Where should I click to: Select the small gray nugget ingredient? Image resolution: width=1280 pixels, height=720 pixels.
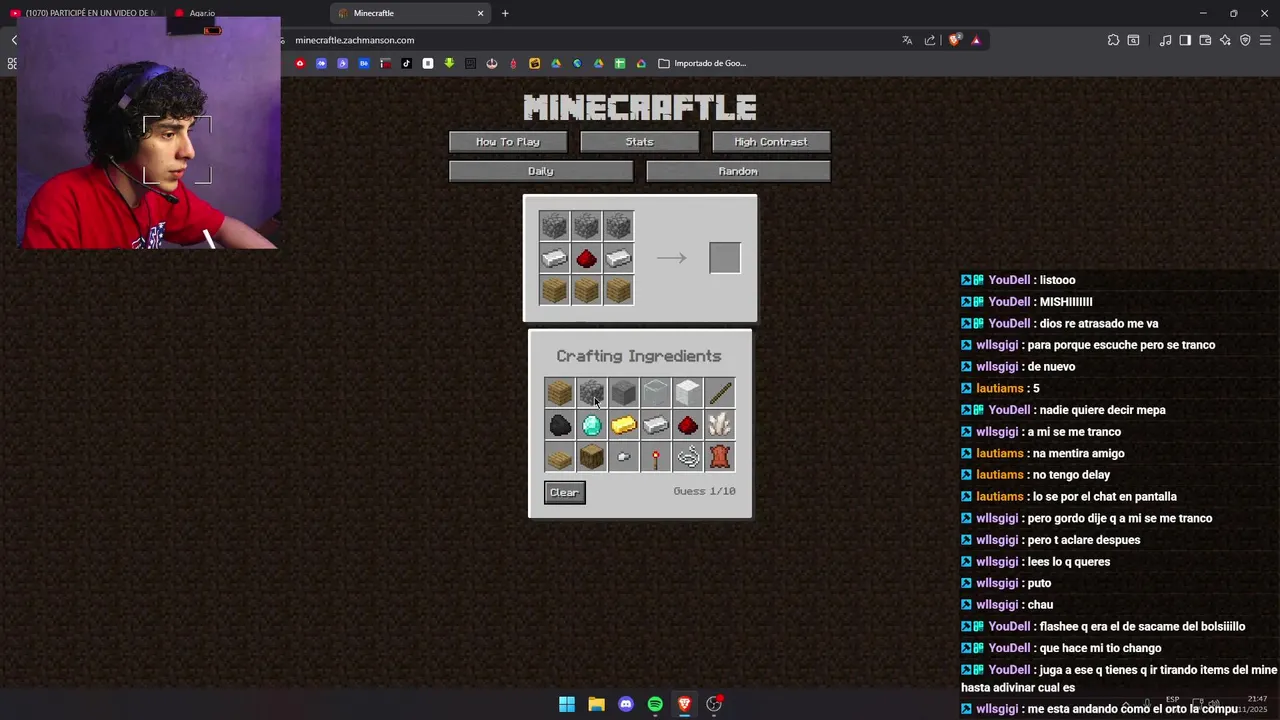pyautogui.click(x=623, y=457)
